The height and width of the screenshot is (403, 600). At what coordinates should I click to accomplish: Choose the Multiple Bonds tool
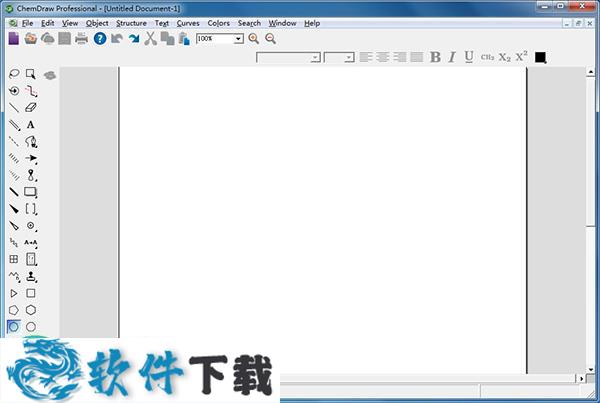[x=14, y=124]
